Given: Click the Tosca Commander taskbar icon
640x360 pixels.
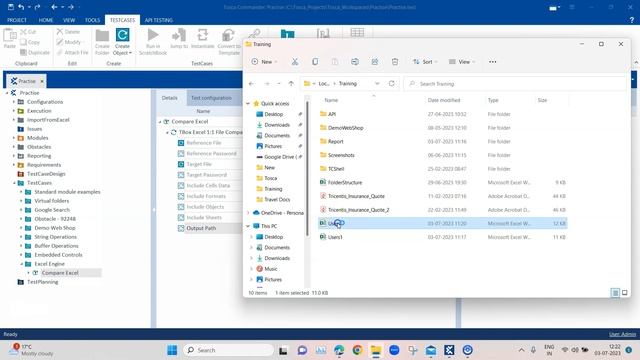Looking at the screenshot, I should pos(449,350).
